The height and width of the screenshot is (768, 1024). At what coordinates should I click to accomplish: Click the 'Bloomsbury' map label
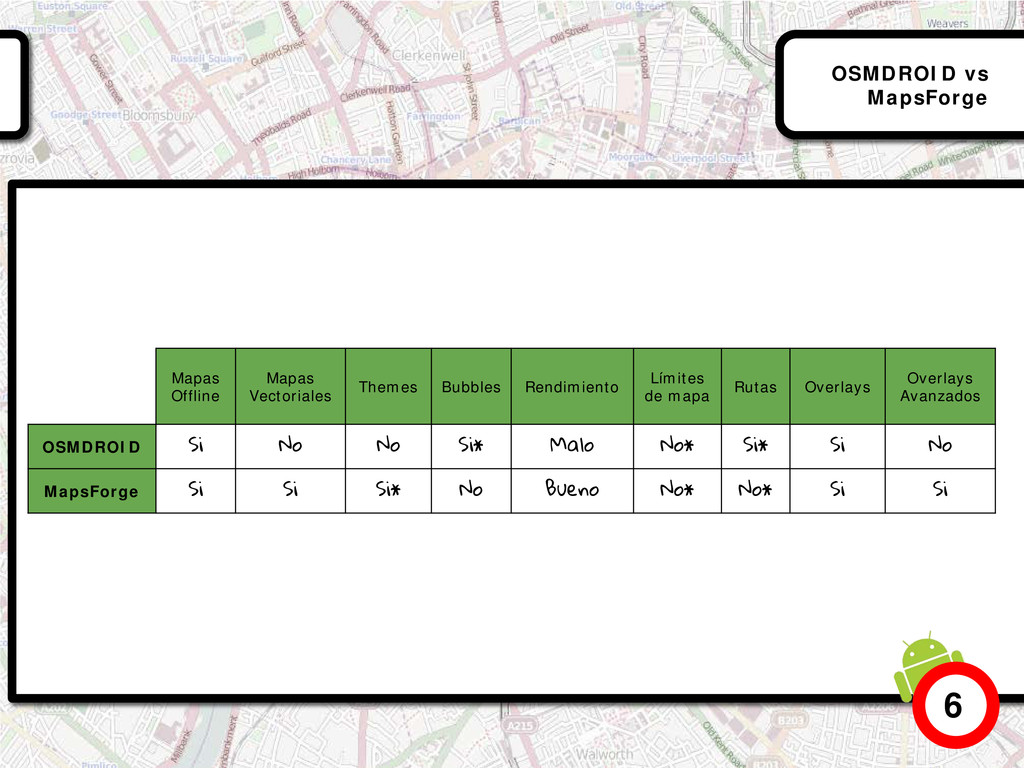tap(158, 116)
